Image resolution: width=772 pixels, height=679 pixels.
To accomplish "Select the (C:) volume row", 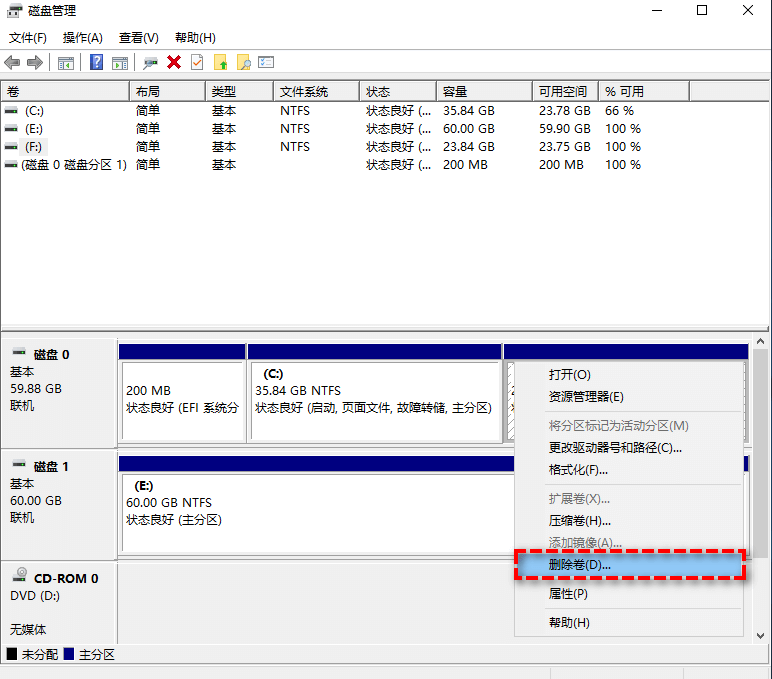I will click(345, 111).
